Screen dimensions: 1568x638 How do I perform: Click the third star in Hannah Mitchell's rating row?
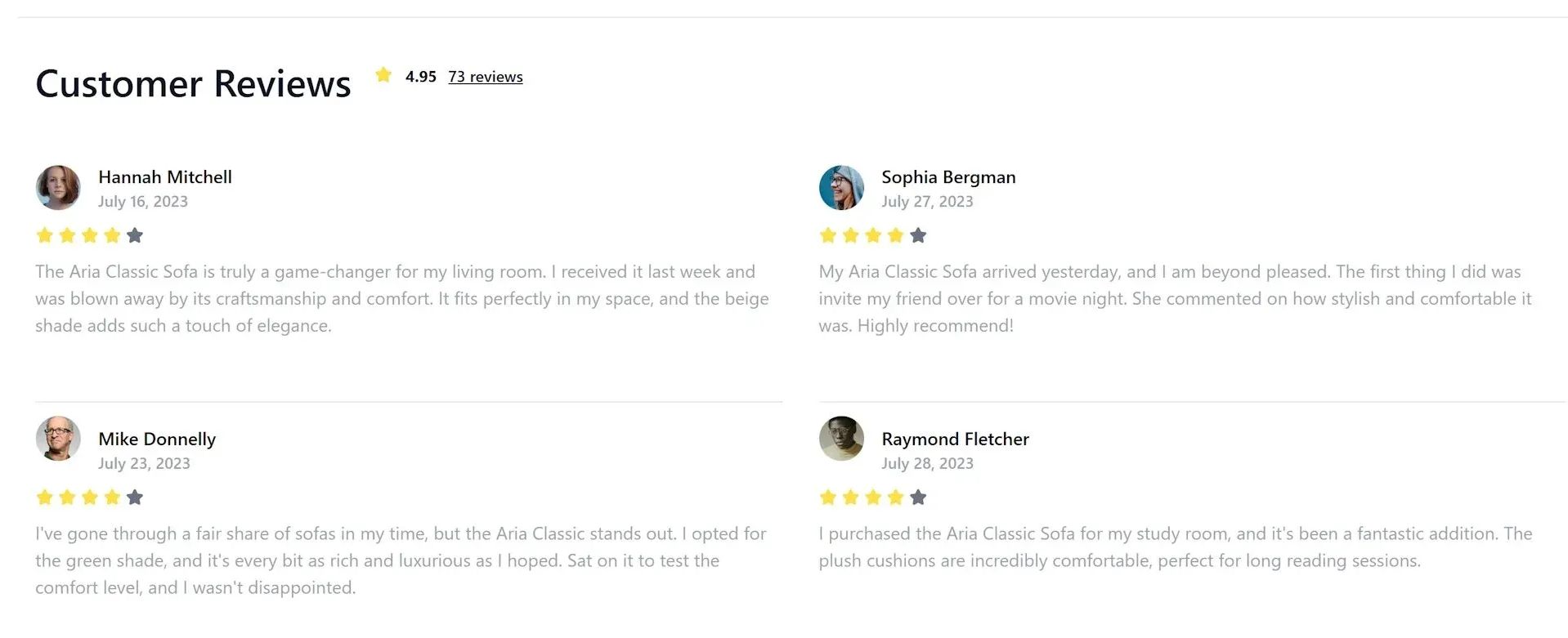[x=90, y=235]
